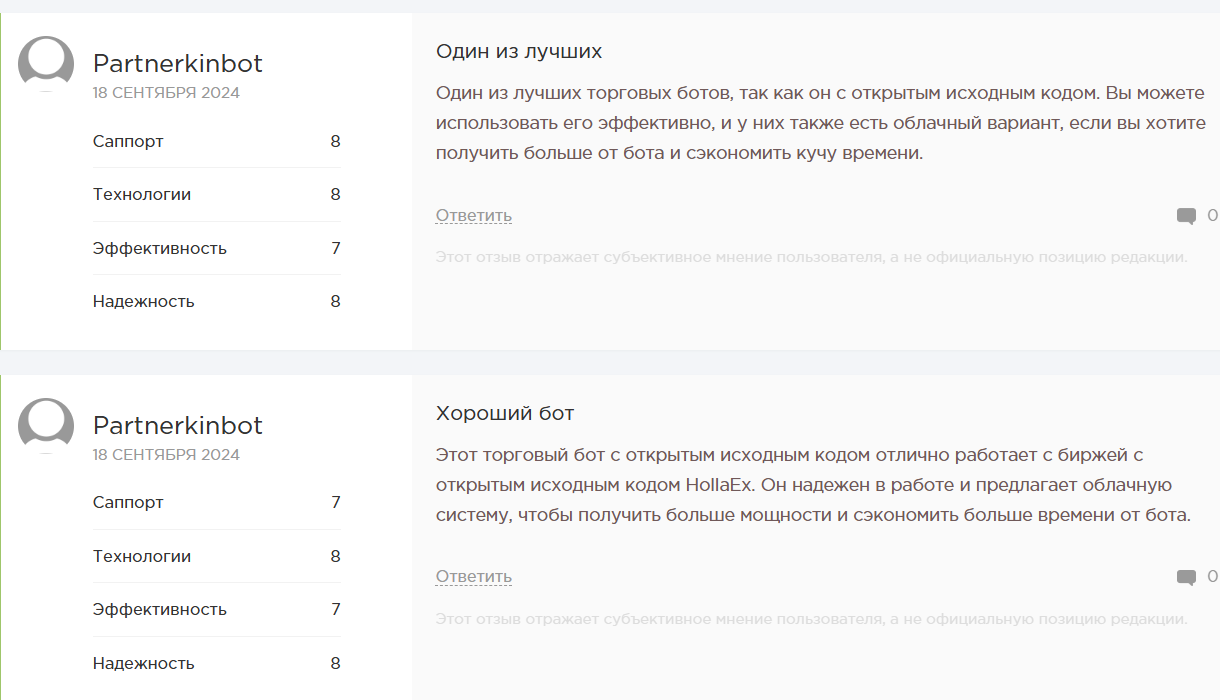
Task: Click the avatar icon of the first review
Action: click(46, 62)
